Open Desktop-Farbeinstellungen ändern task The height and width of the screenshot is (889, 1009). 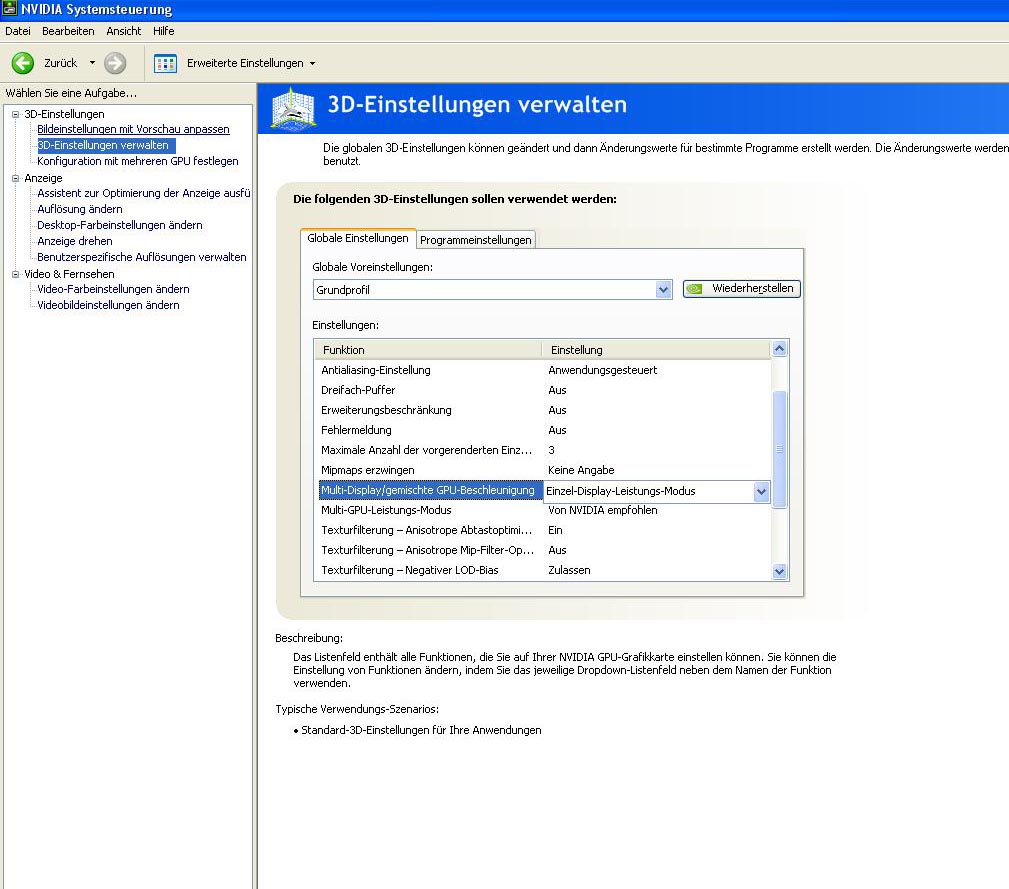click(x=120, y=225)
